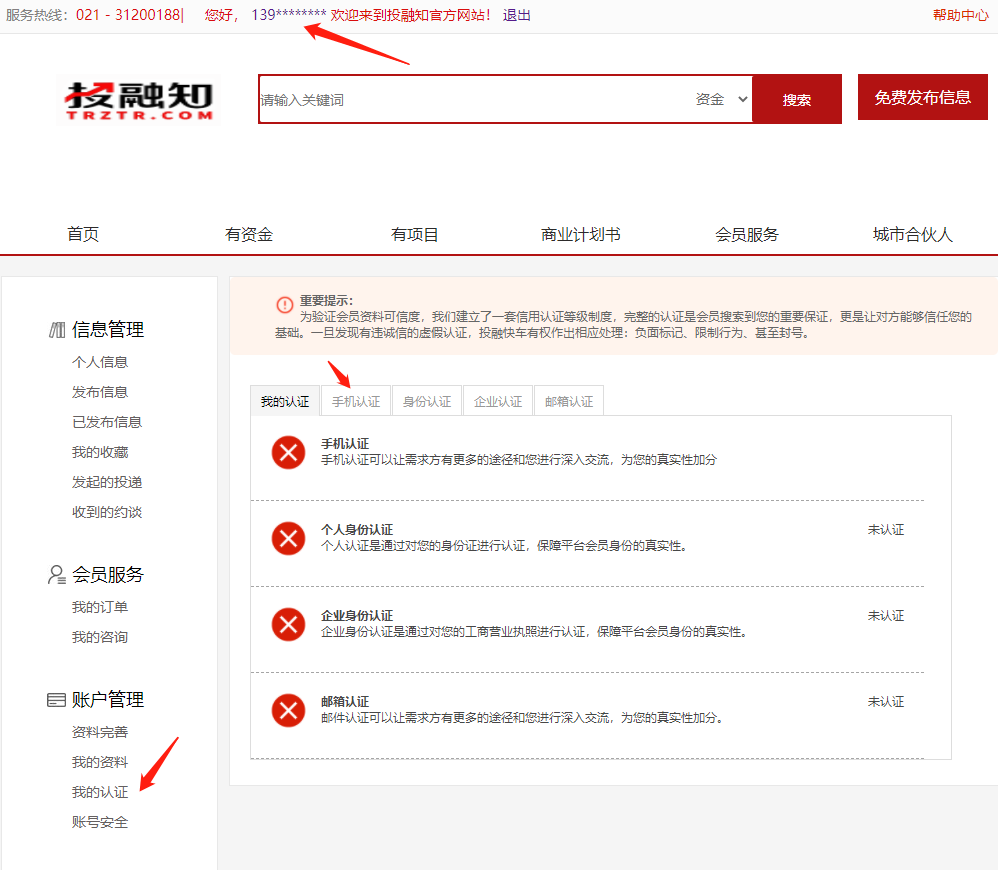Click the red 搜索 search button
The width and height of the screenshot is (998, 870).
tap(796, 99)
